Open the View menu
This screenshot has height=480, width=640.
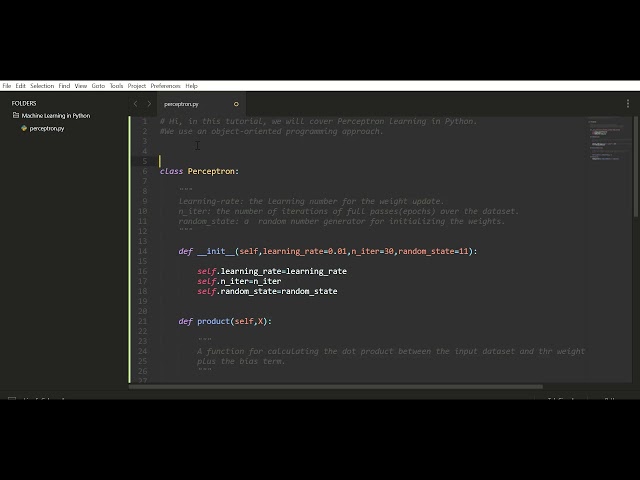(x=81, y=86)
